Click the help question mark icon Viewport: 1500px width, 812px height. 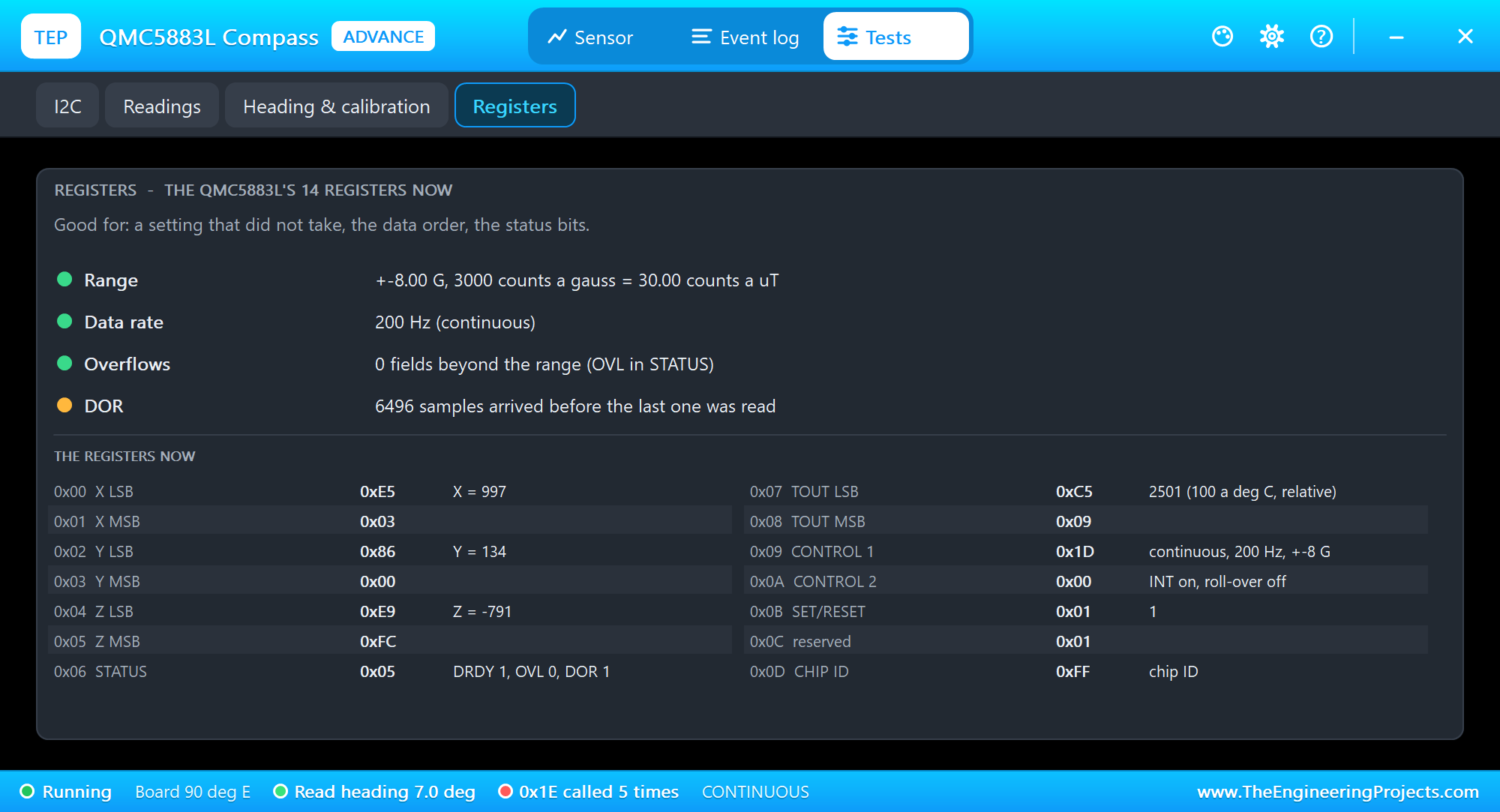coord(1321,36)
